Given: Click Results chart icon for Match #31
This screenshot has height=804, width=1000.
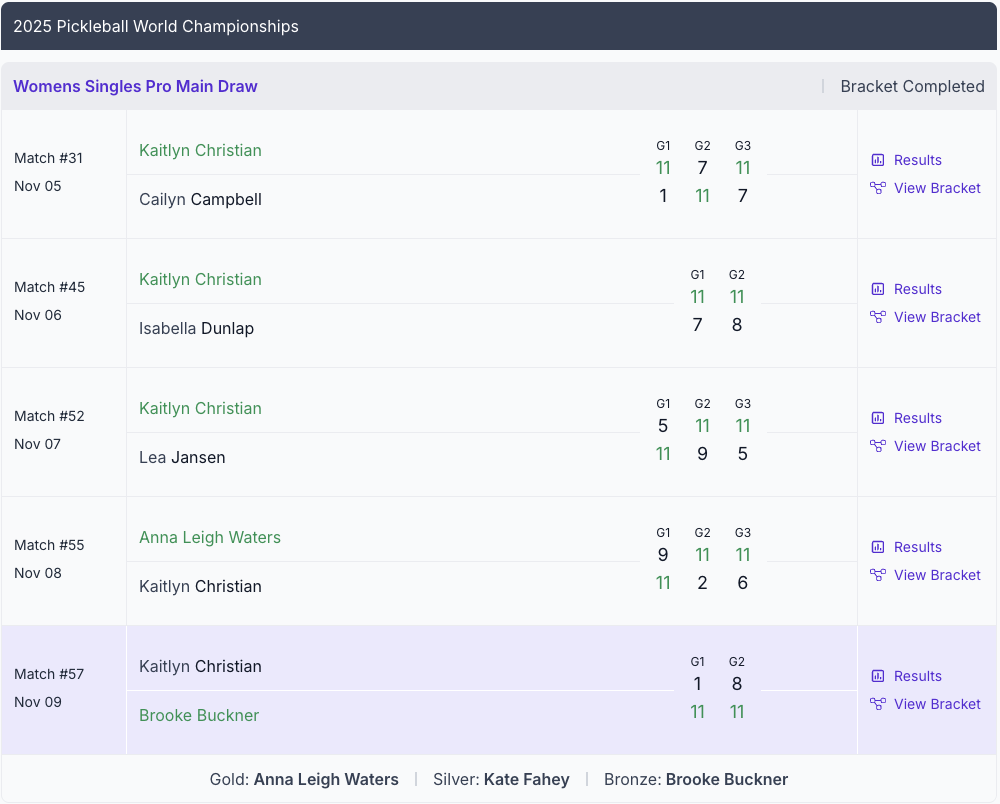Looking at the screenshot, I should point(878,160).
